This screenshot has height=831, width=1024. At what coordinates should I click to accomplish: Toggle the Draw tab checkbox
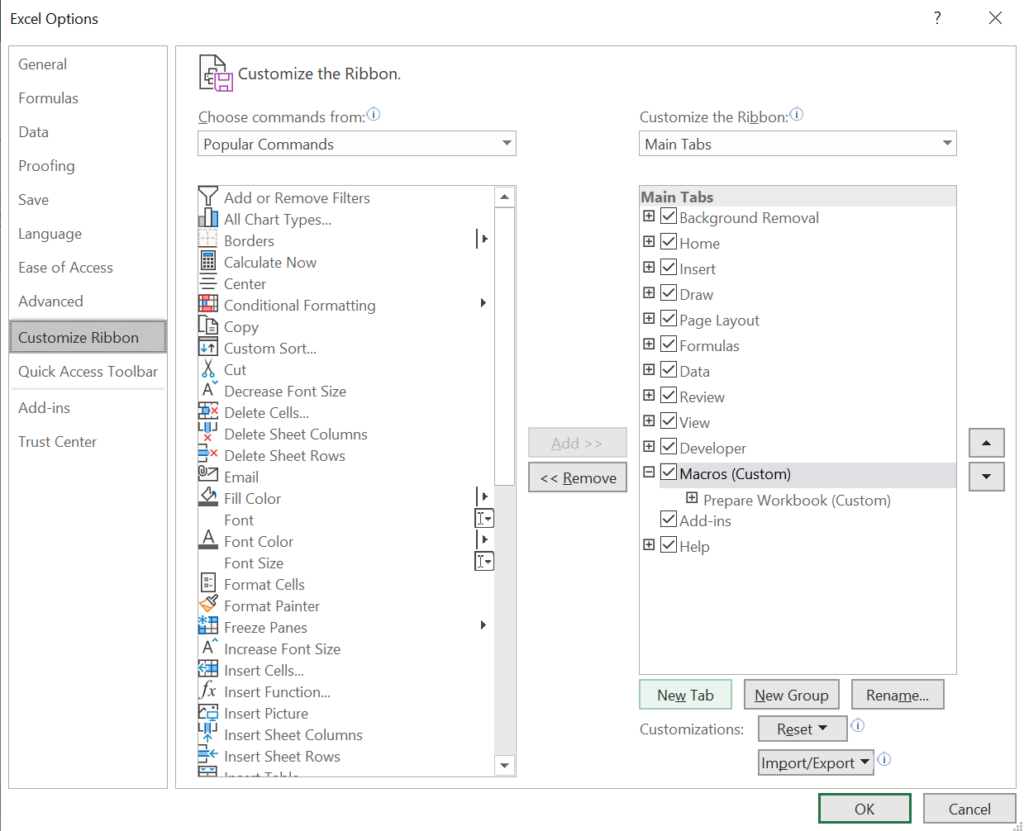[x=668, y=292]
